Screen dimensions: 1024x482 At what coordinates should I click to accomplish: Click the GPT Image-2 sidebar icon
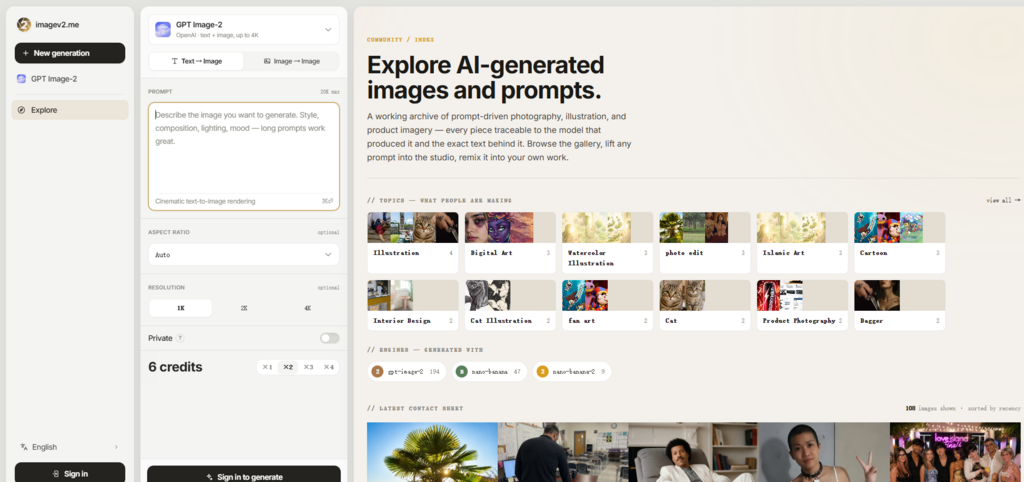pos(22,79)
